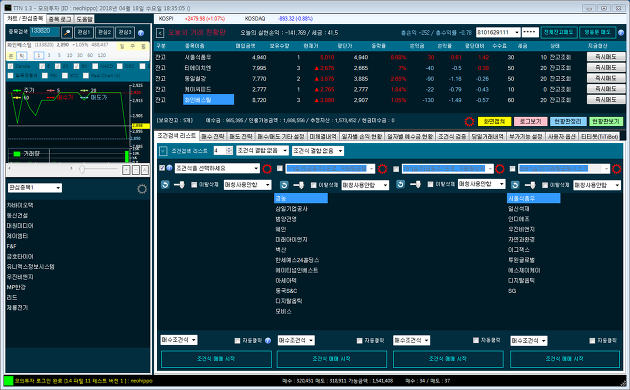Zoom in the chart with the plus button
630x390 pixels.
[x=126, y=170]
